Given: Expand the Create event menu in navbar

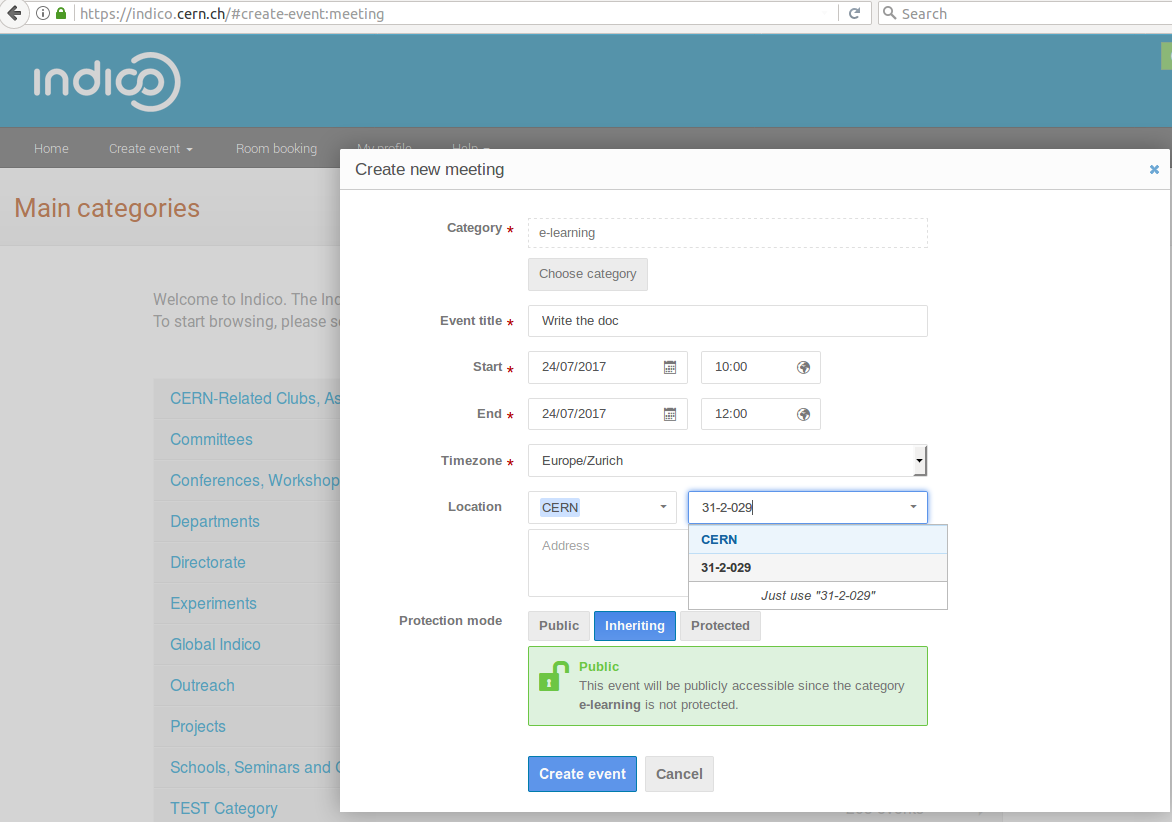Looking at the screenshot, I should 151,149.
